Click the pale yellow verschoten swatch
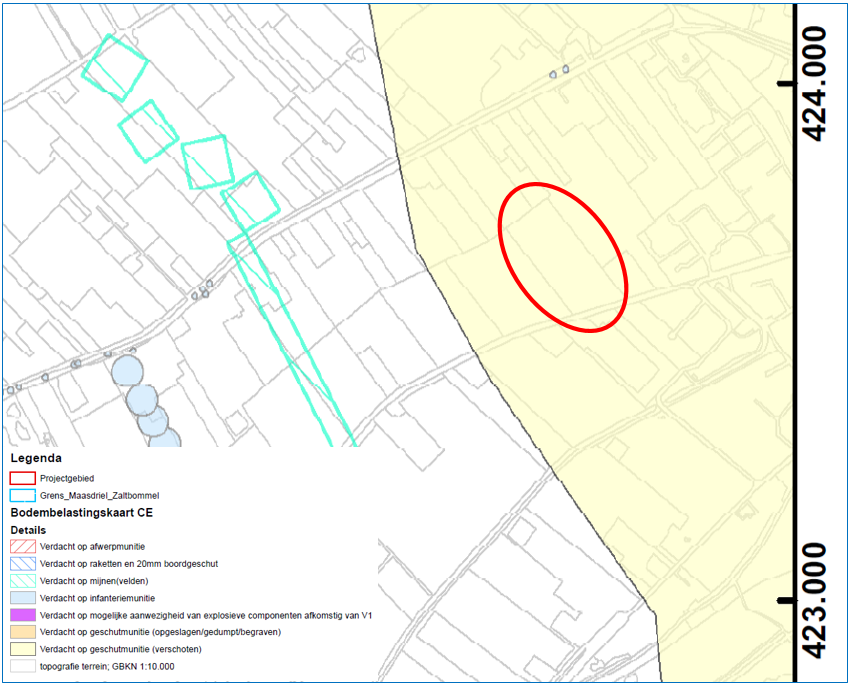Viewport: 851px width, 686px height. [23, 649]
